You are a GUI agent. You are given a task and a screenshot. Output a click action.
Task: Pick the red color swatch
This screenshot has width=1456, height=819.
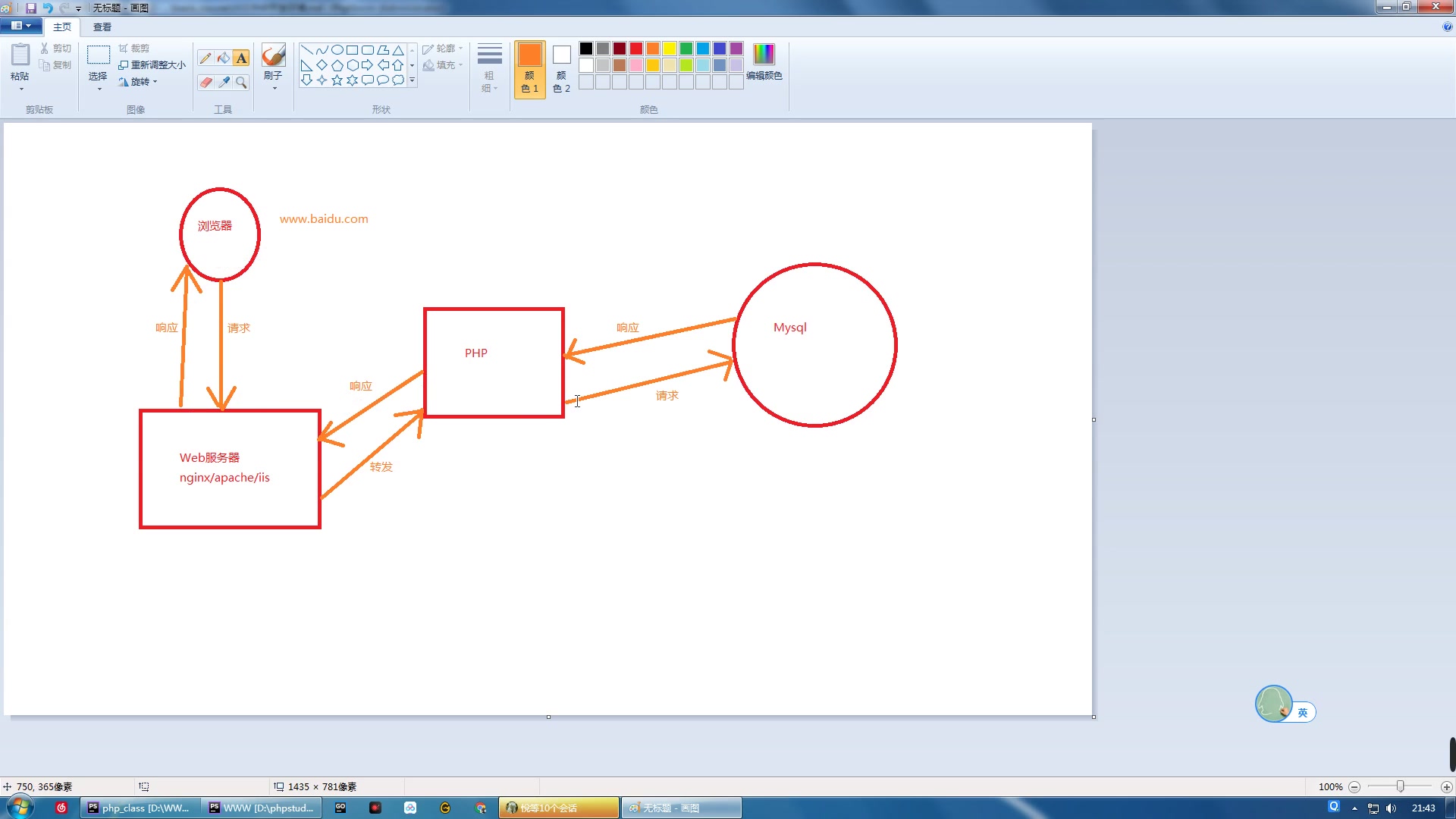click(x=636, y=49)
